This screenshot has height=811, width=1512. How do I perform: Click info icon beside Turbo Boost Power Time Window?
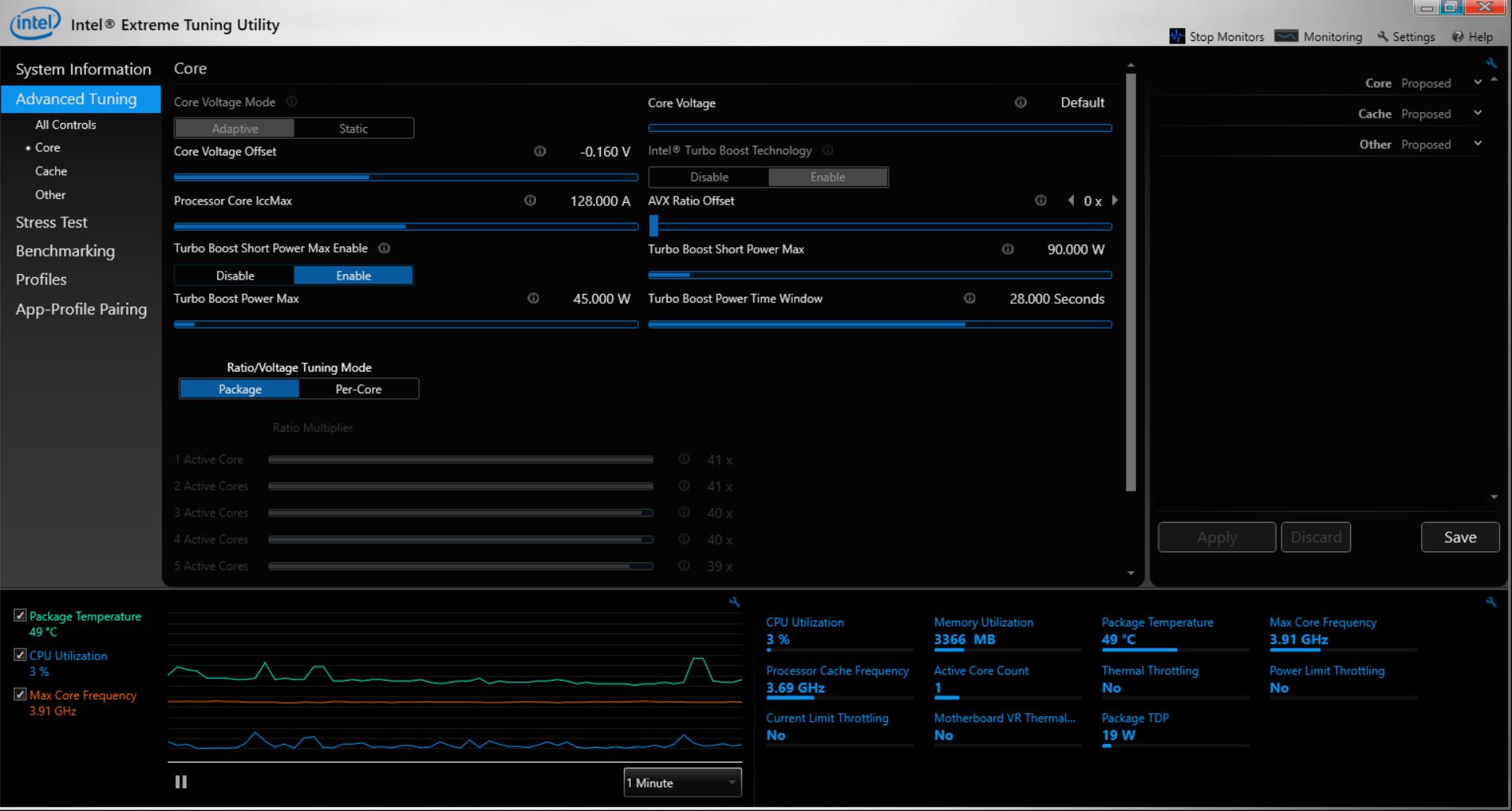tap(970, 298)
